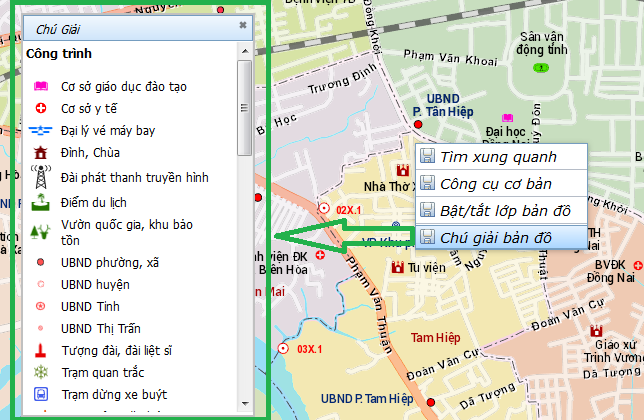The image size is (644, 420).
Task: Click the save icon beside Công cụ cơ bản
Action: click(x=427, y=183)
